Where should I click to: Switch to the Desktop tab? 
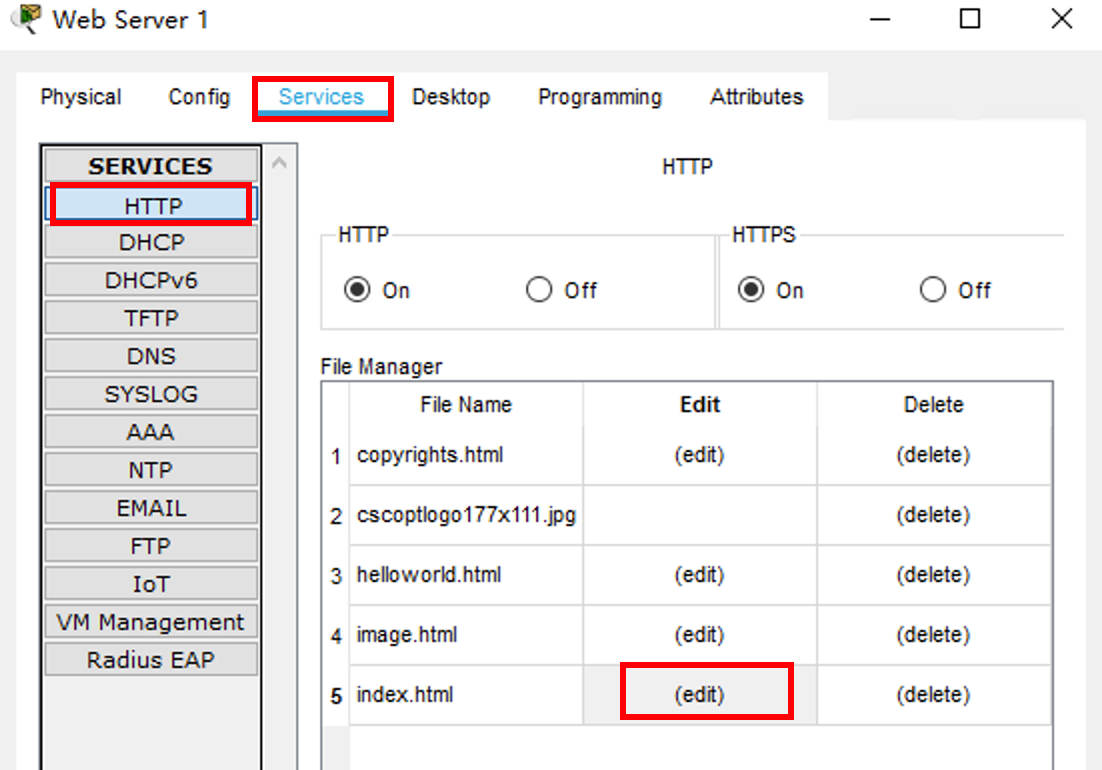coord(451,97)
